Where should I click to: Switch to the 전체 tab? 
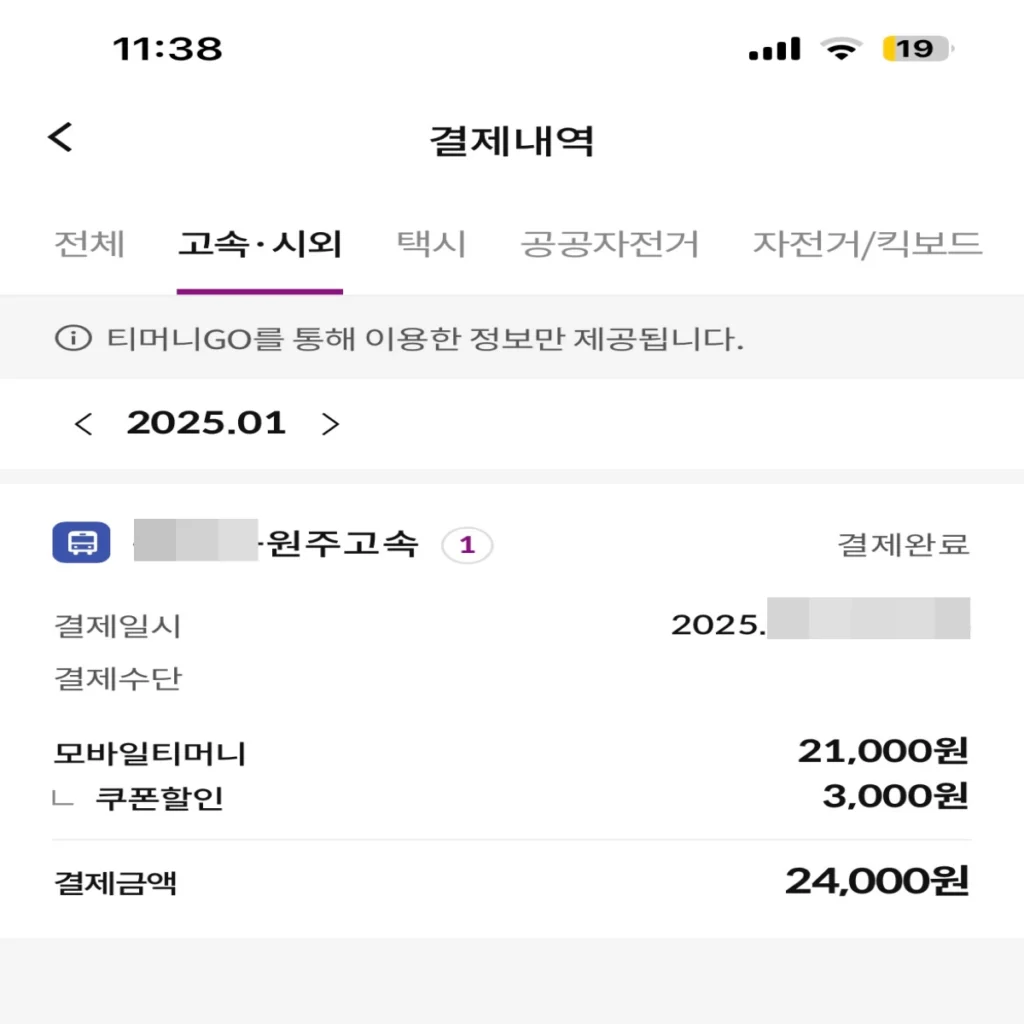pyautogui.click(x=89, y=242)
